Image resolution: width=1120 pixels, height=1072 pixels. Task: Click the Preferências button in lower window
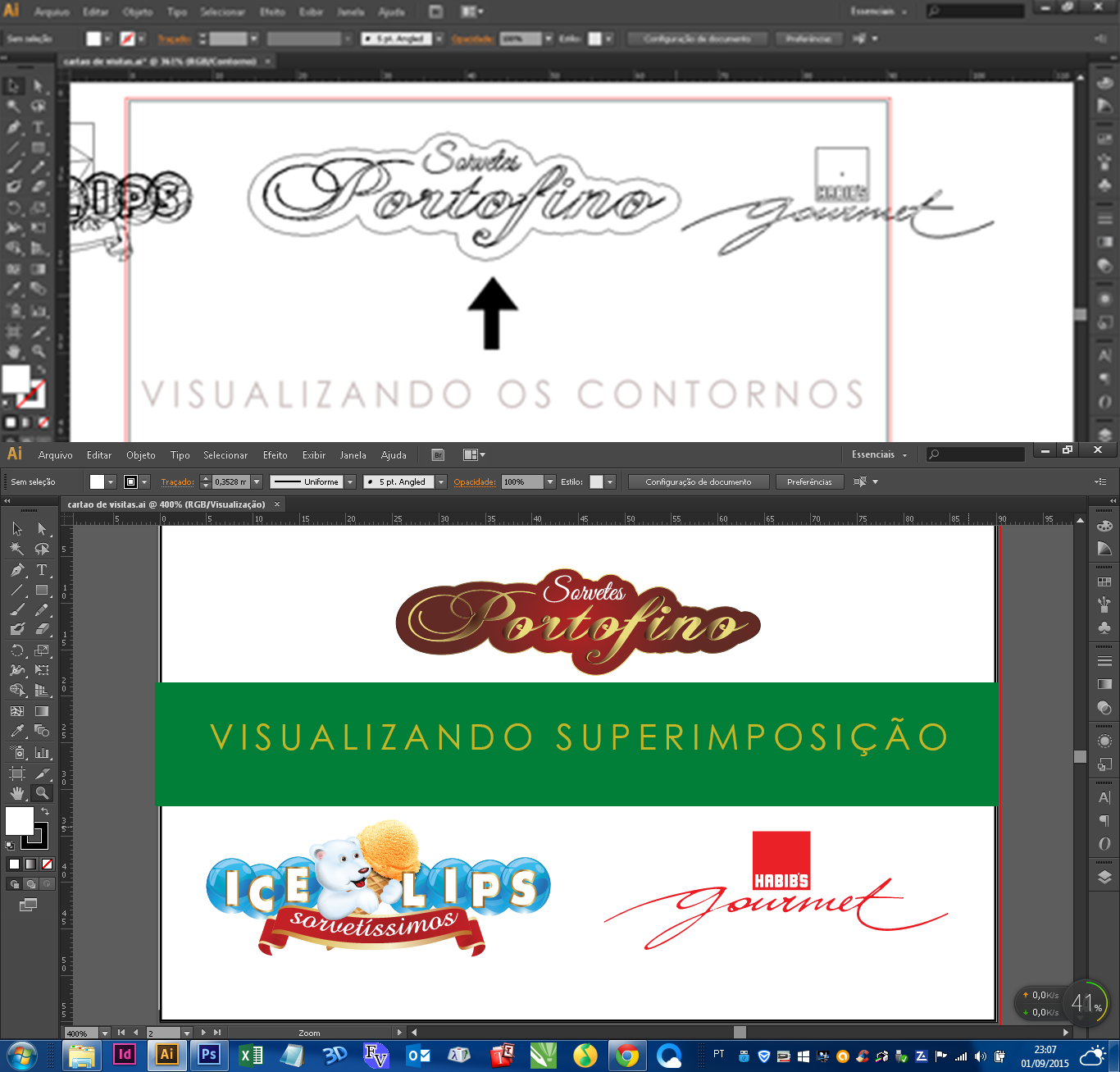point(809,482)
